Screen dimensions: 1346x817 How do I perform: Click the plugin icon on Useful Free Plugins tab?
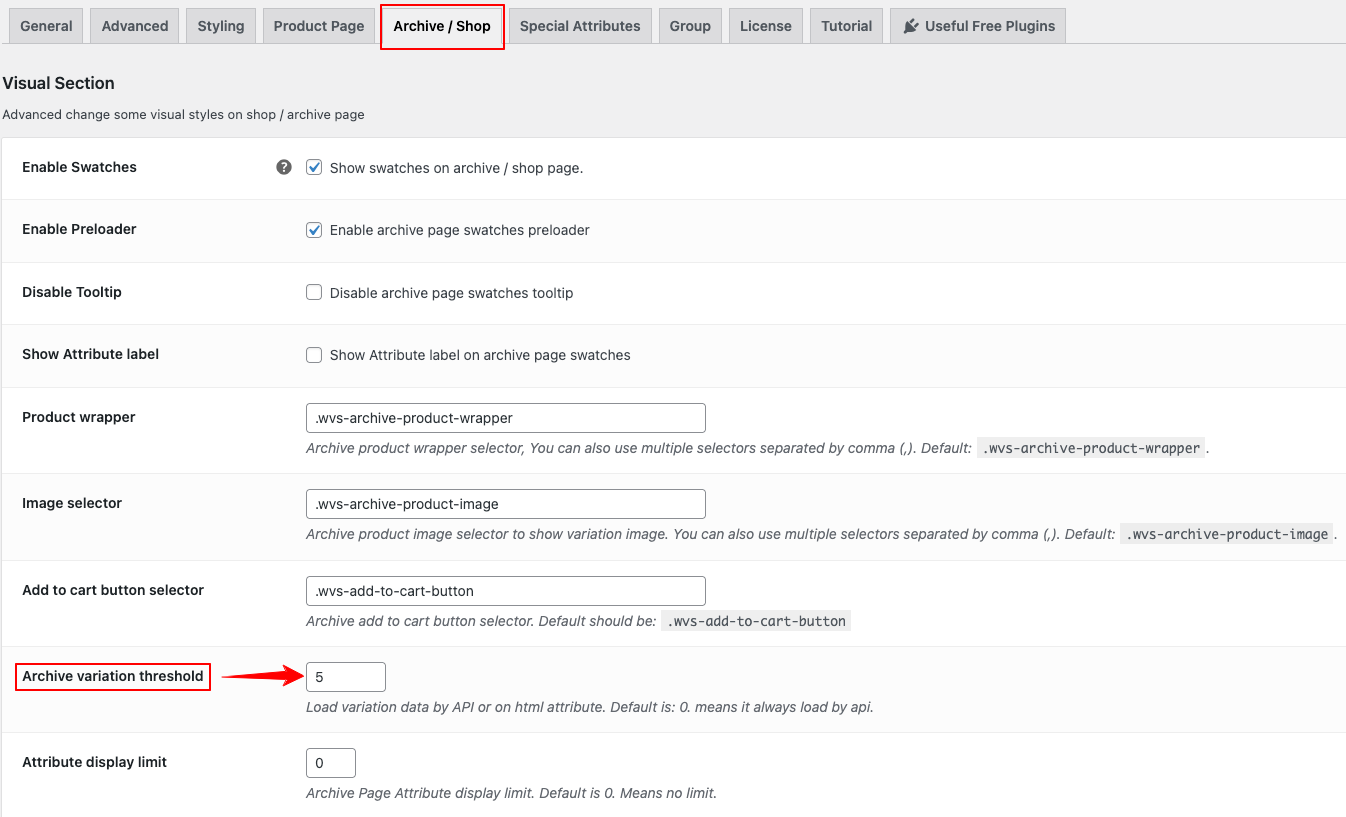coord(911,25)
